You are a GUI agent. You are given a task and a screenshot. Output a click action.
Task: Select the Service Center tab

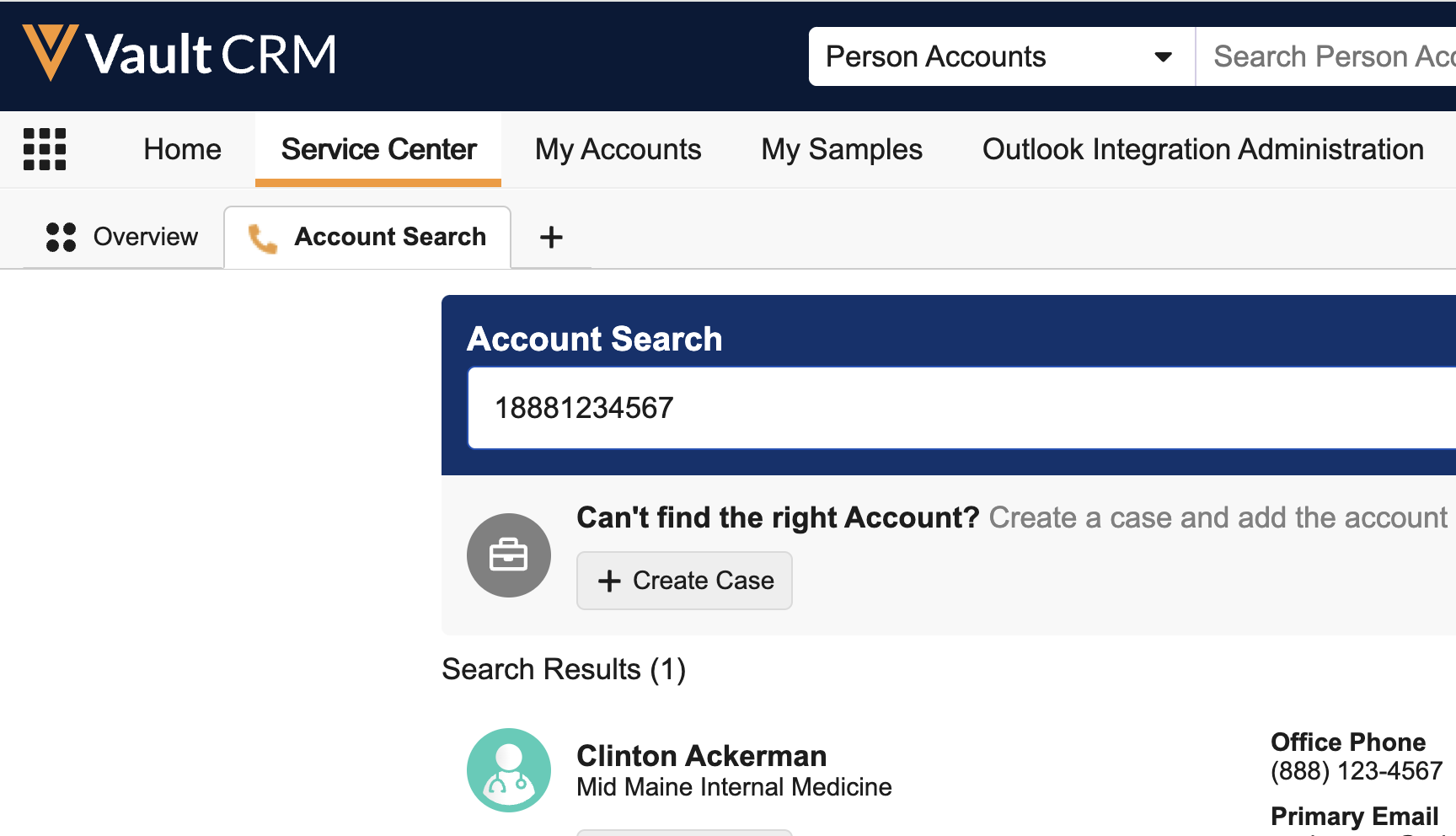pos(378,149)
